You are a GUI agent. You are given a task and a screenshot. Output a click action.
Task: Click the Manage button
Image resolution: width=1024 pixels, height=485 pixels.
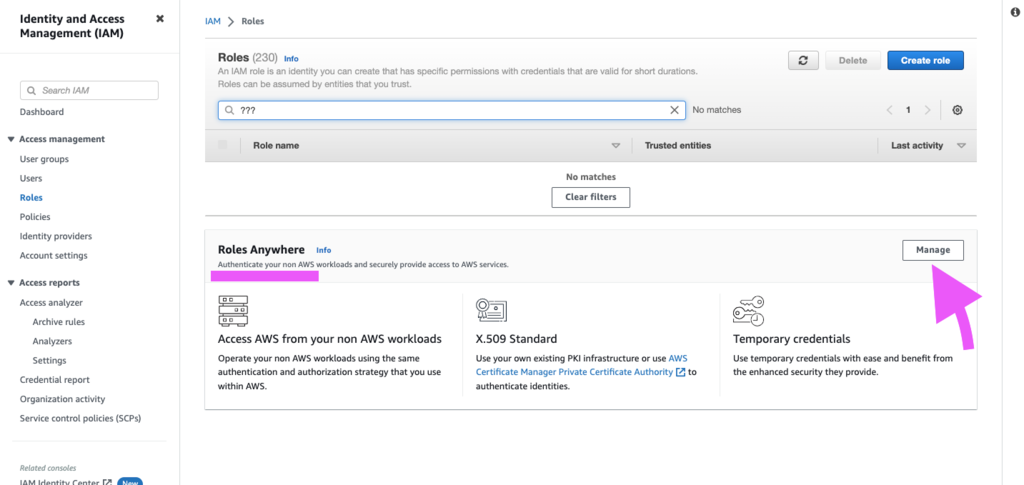(x=933, y=250)
